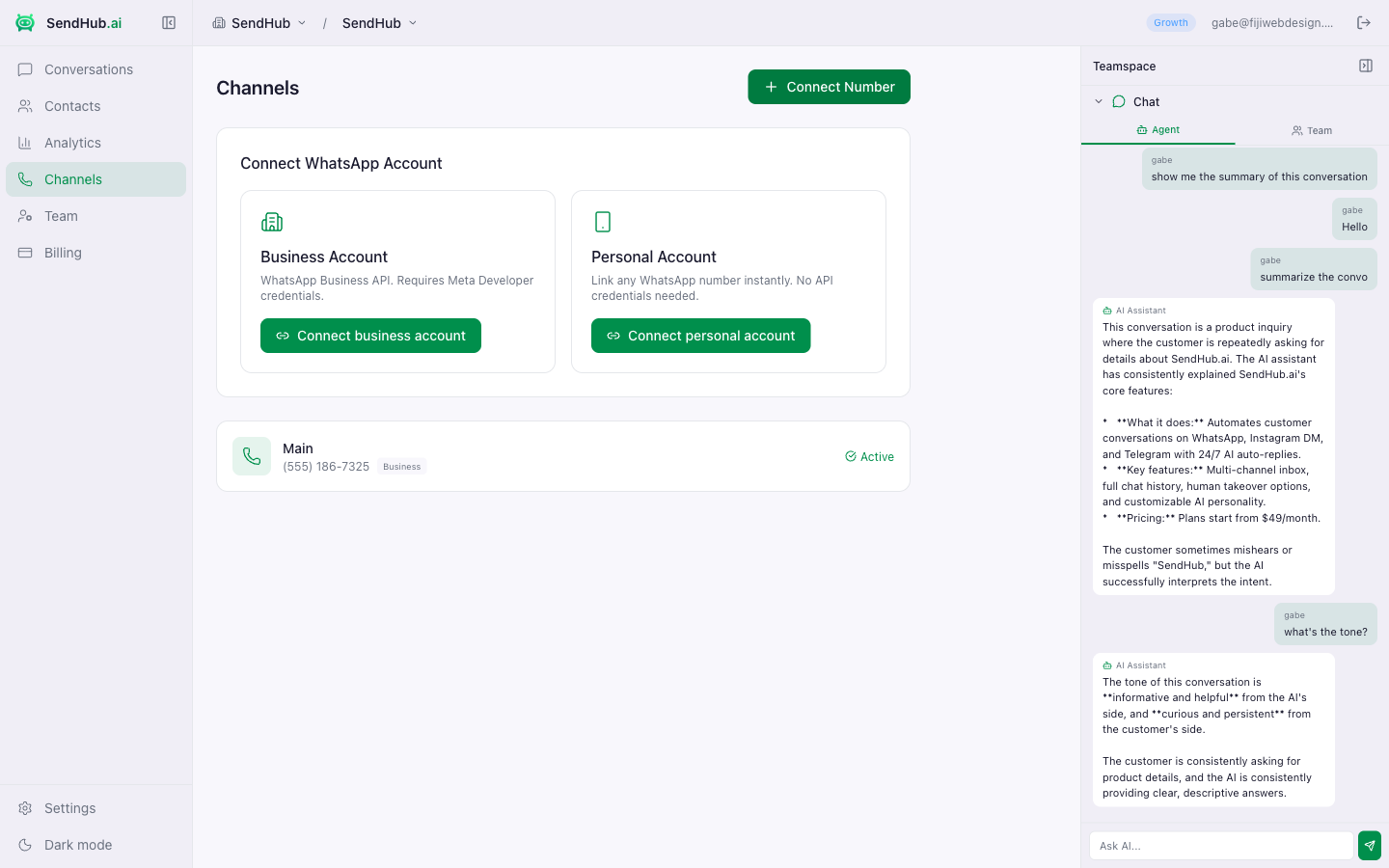1389x868 pixels.
Task: Click the SendHub.ai logo icon
Action: [x=25, y=23]
